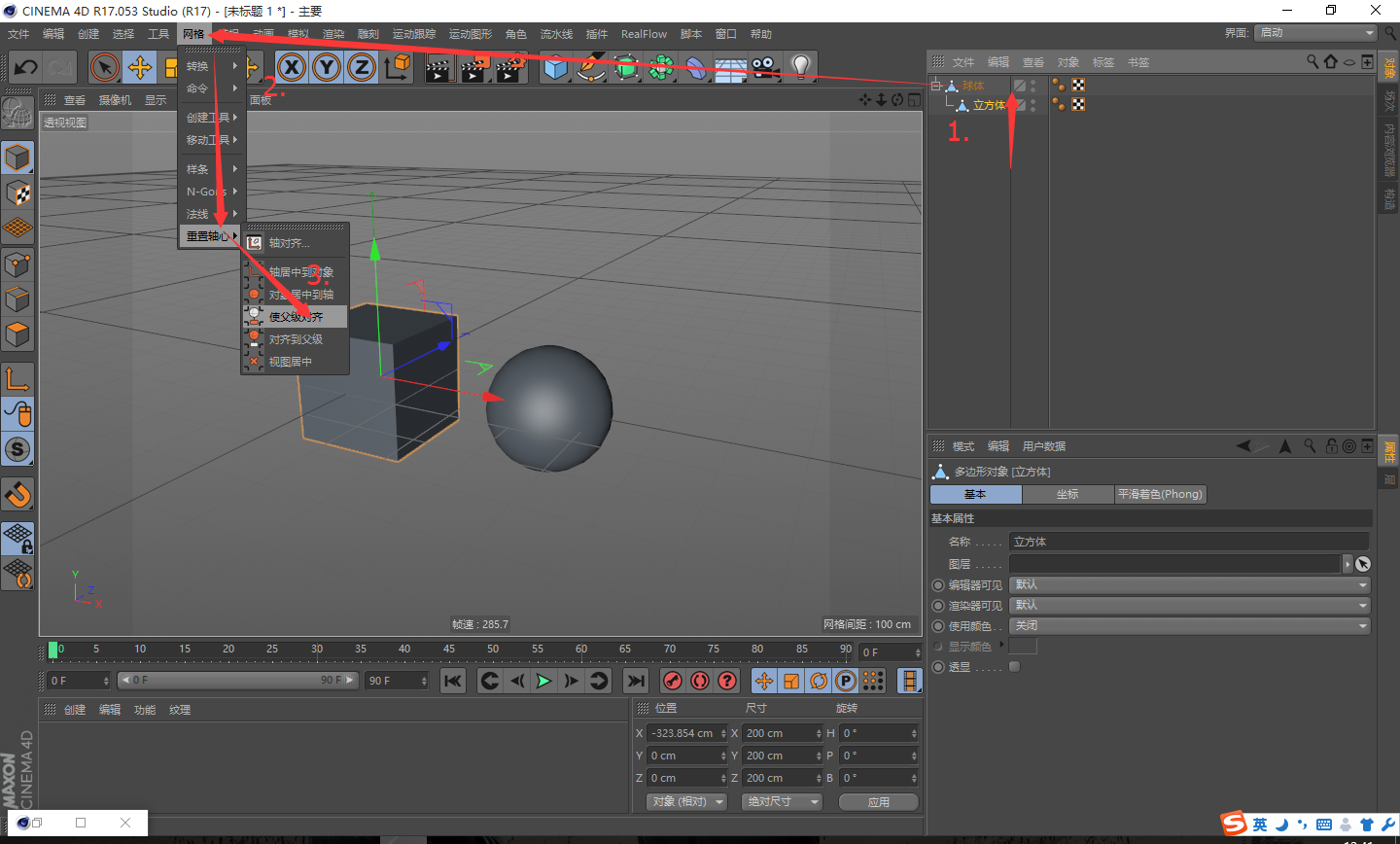Toggle Parameter keyframe recording

[x=846, y=681]
